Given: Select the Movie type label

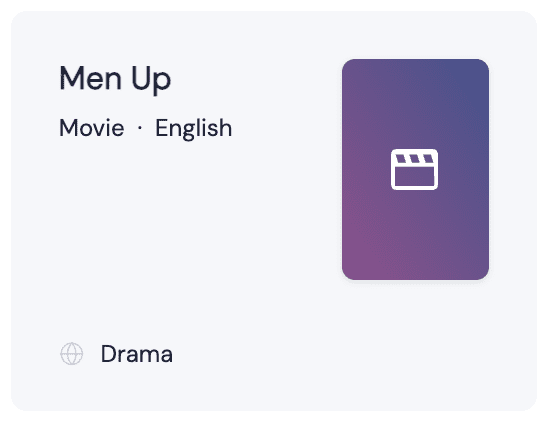Looking at the screenshot, I should coord(92,128).
